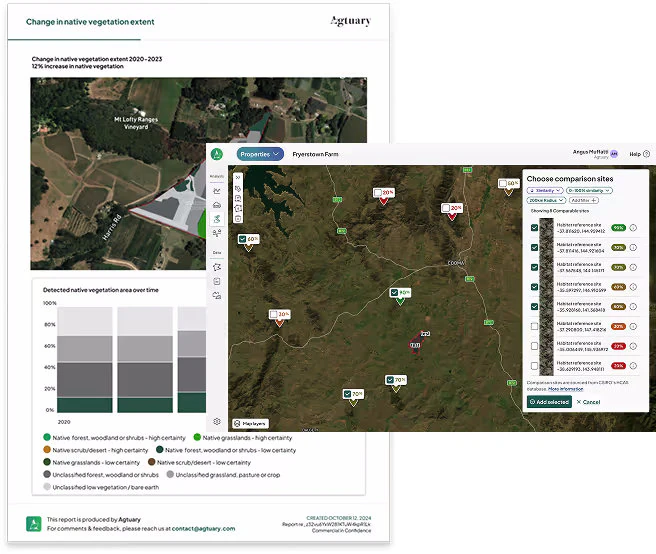Click the Native scrub/desert high certainty legend swatch

coord(47,450)
